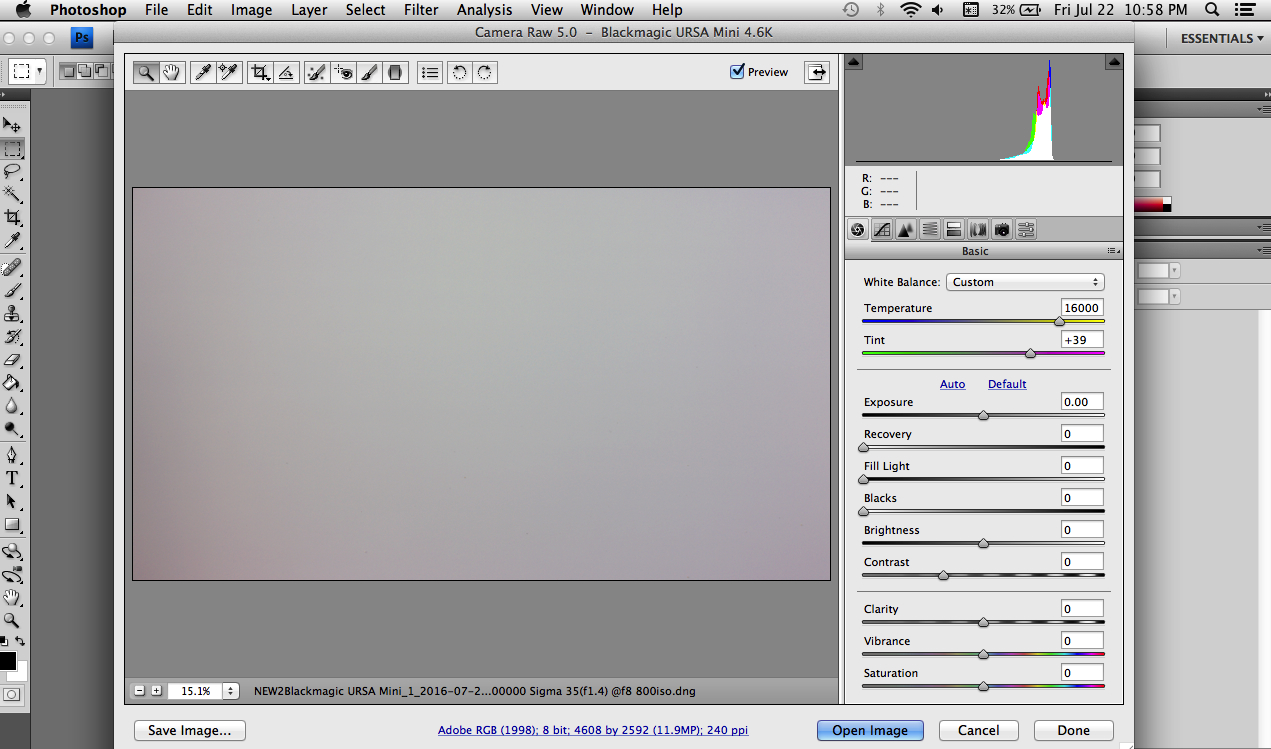Toggle highlight clipping warning in histogram
The image size is (1271, 749).
tap(1114, 62)
